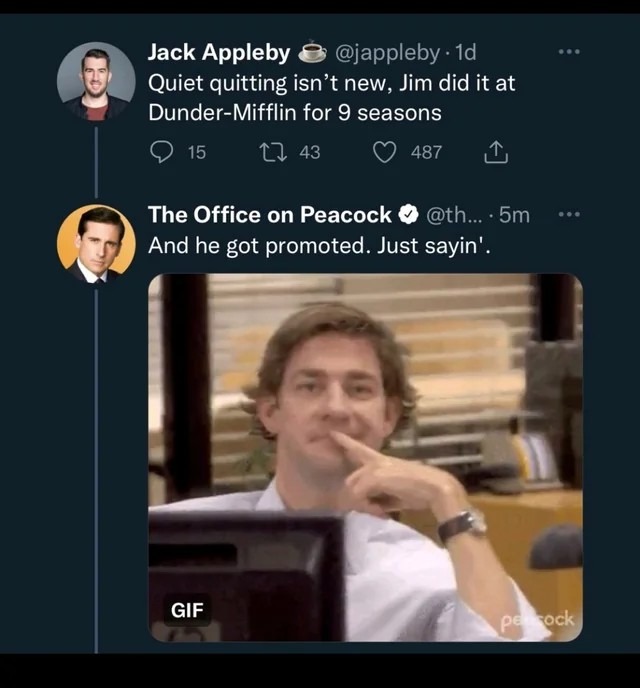Viewport: 640px width, 688px height.
Task: Click the 5m timestamp on the reply
Action: point(514,214)
